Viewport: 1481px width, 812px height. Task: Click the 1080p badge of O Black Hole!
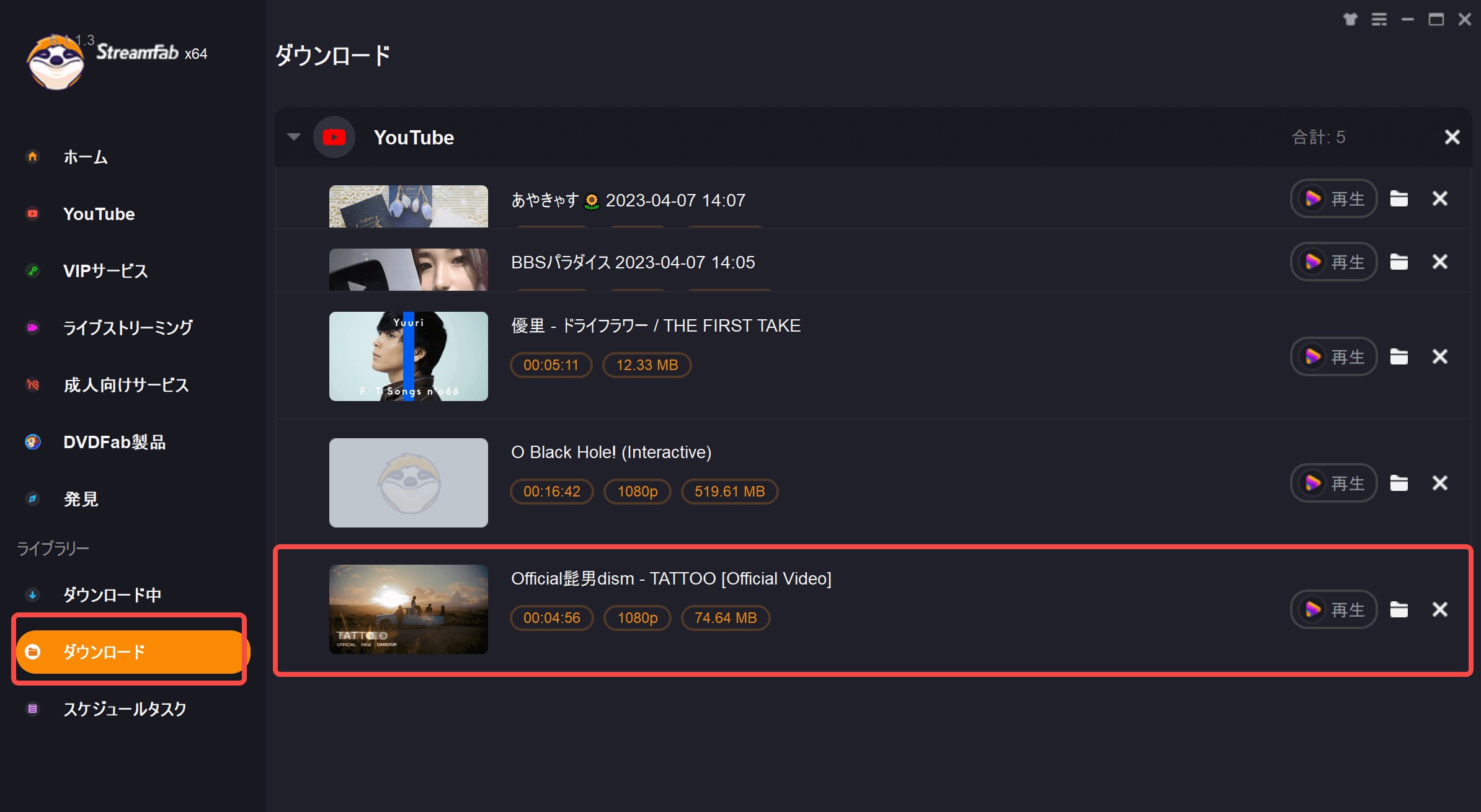[x=638, y=492]
